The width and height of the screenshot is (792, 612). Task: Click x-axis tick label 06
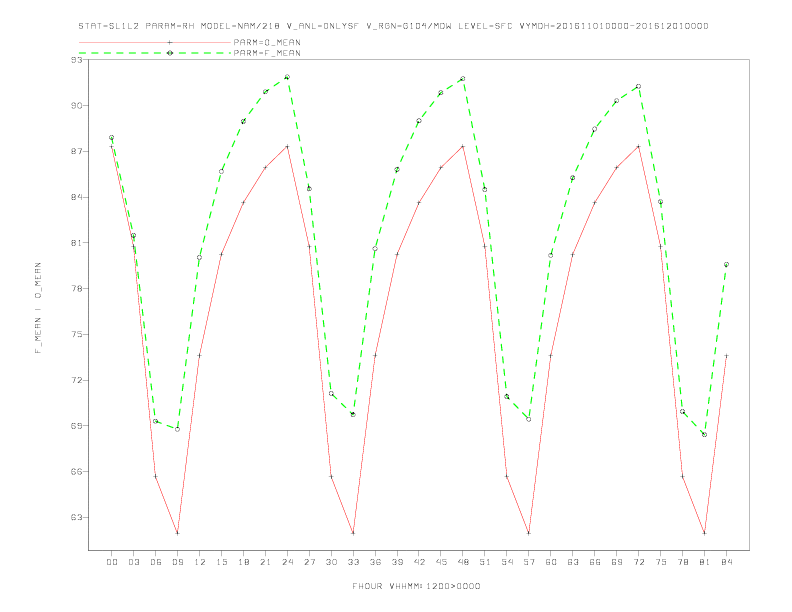click(156, 562)
